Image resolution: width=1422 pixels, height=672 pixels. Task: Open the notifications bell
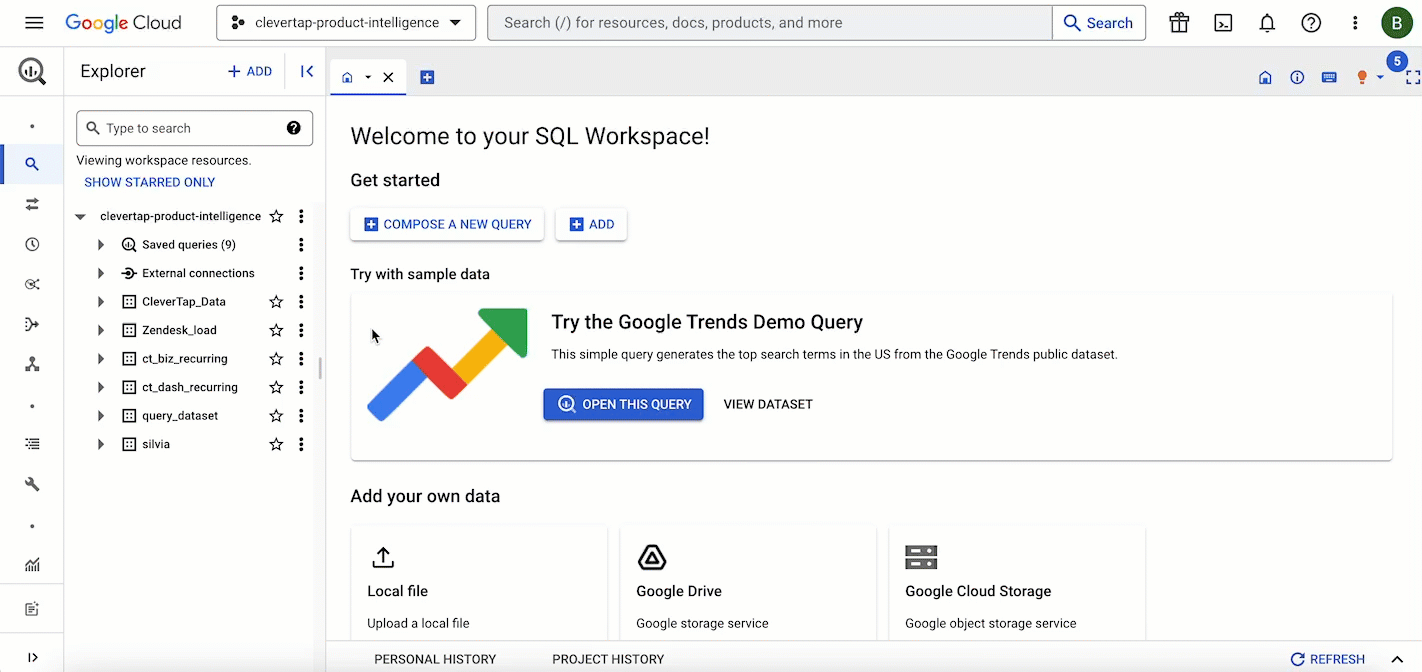[x=1267, y=23]
